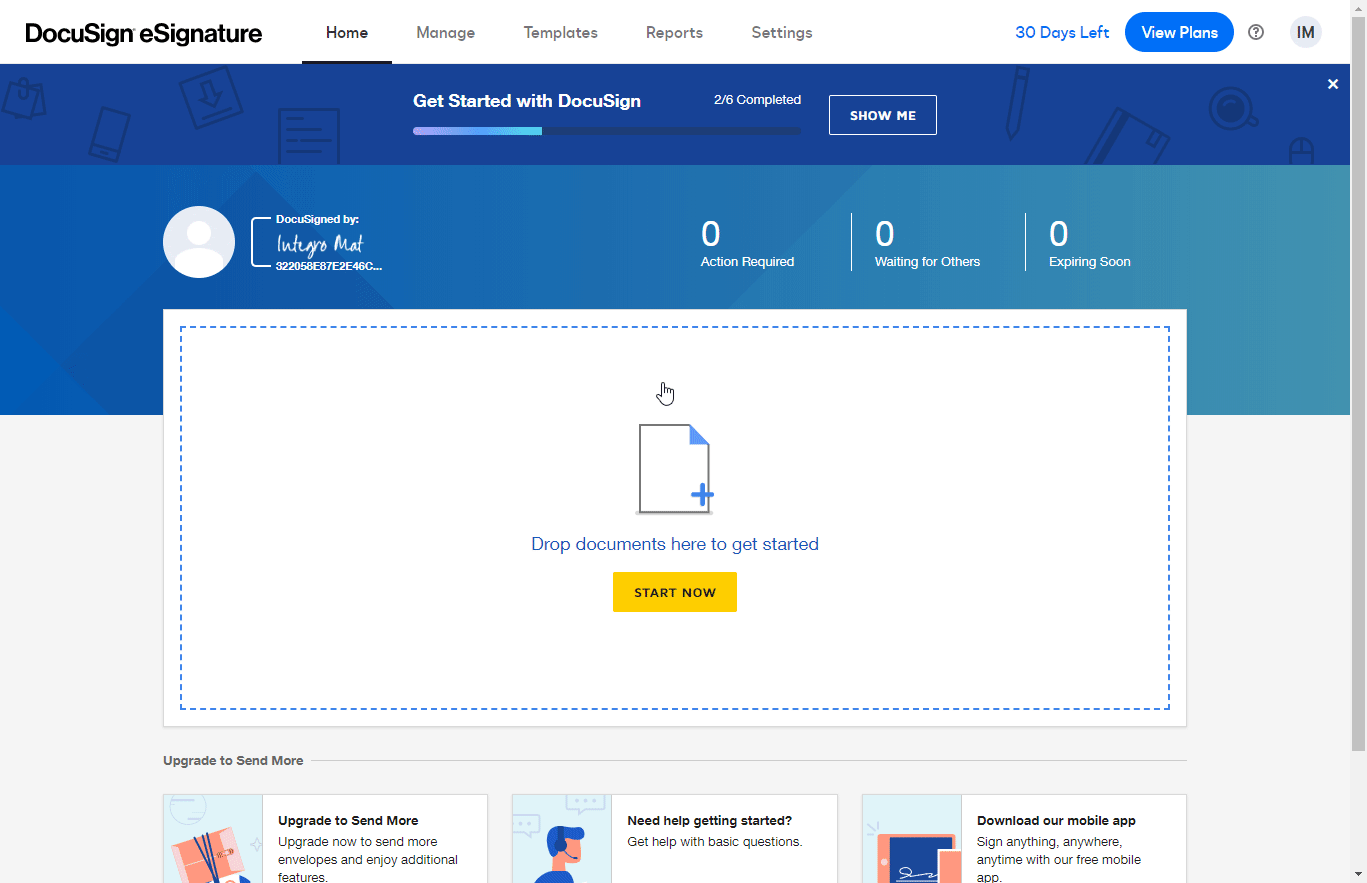This screenshot has width=1367, height=883.
Task: Open the Reports tab
Action: [x=674, y=32]
